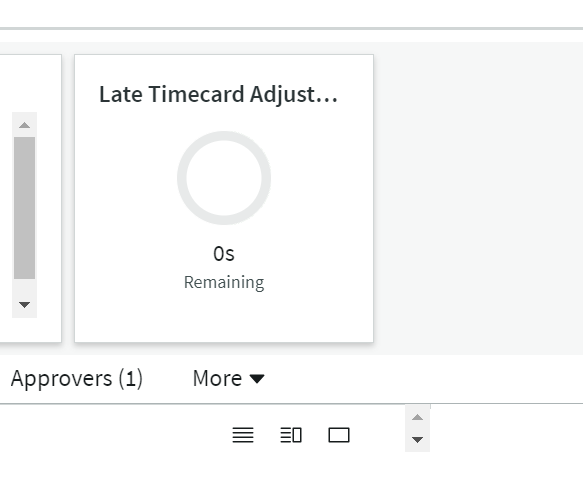This screenshot has height=502, width=583.
Task: Click the caret arrow next to More
Action: [x=257, y=379]
